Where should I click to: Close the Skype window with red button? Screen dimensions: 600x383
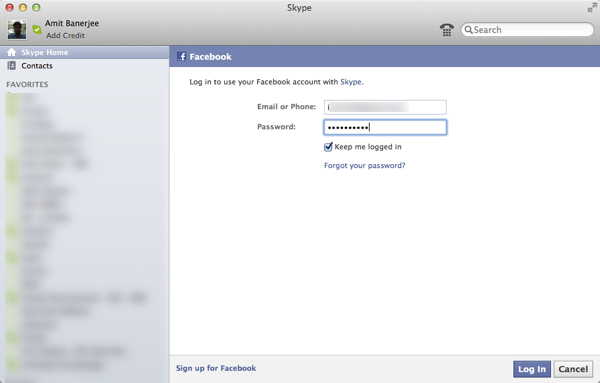10,8
